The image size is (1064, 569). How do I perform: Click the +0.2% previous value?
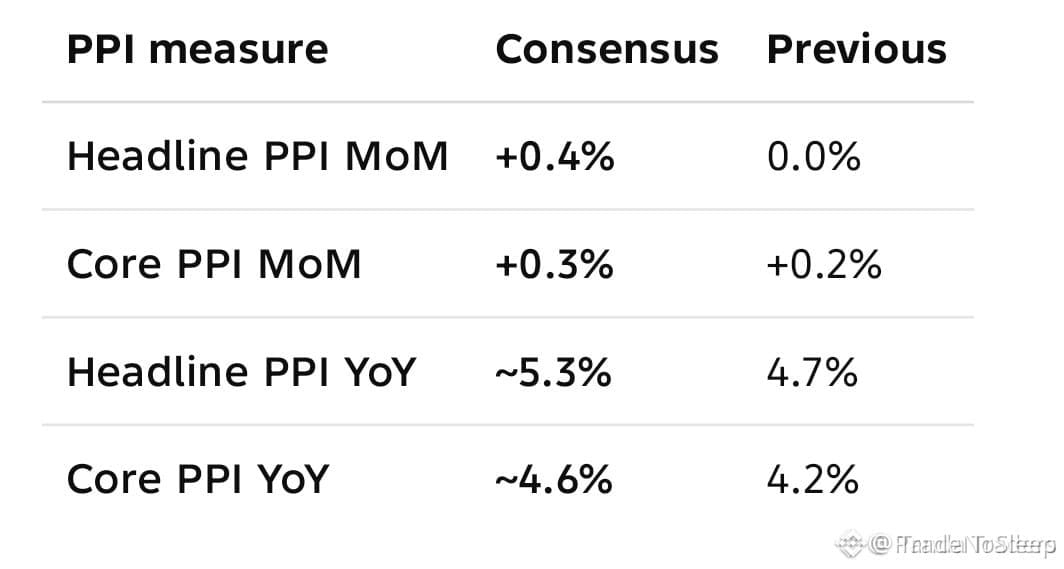pos(824,264)
